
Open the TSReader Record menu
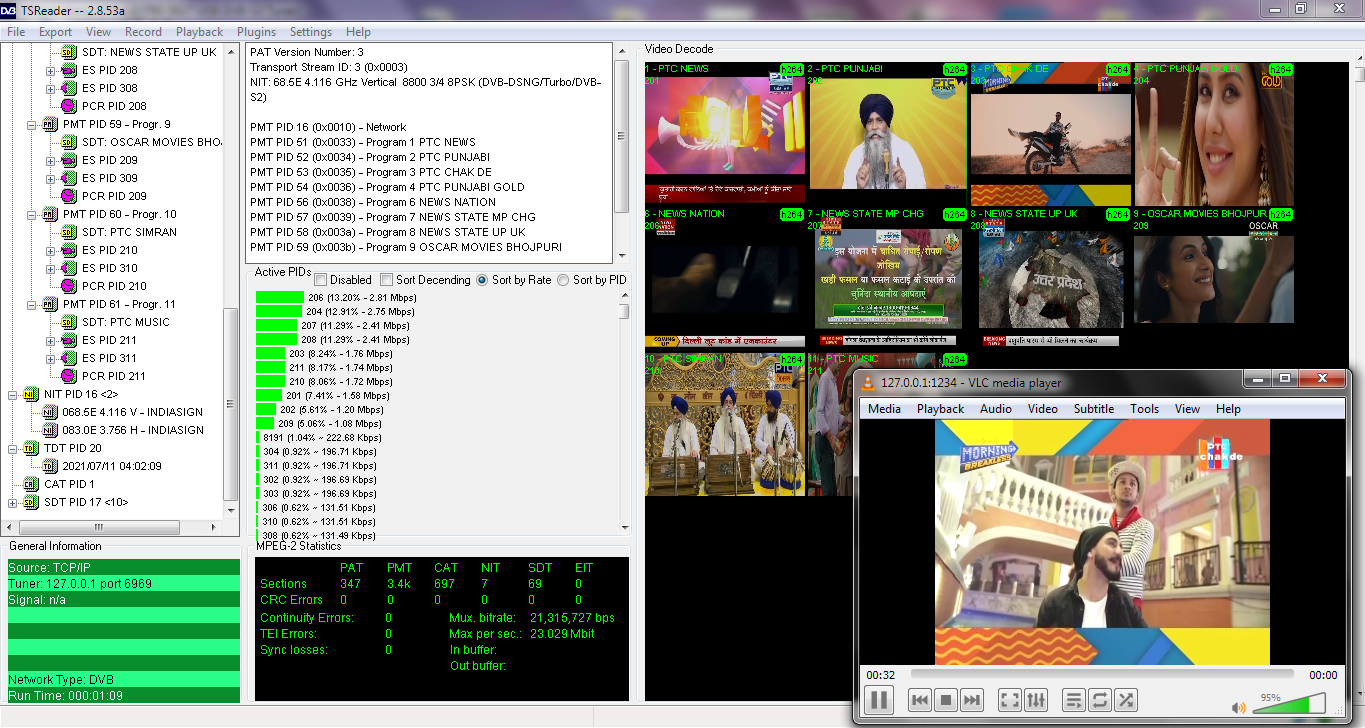pyautogui.click(x=143, y=32)
